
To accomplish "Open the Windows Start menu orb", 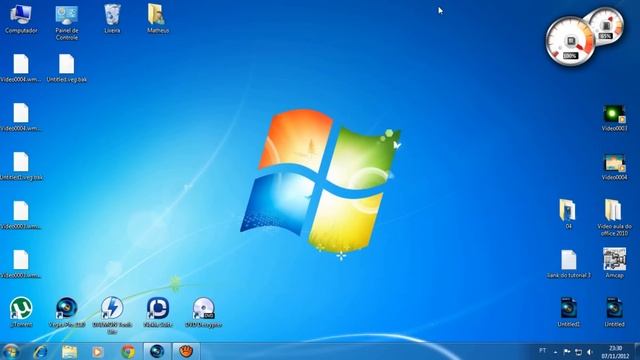I will coord(11,351).
